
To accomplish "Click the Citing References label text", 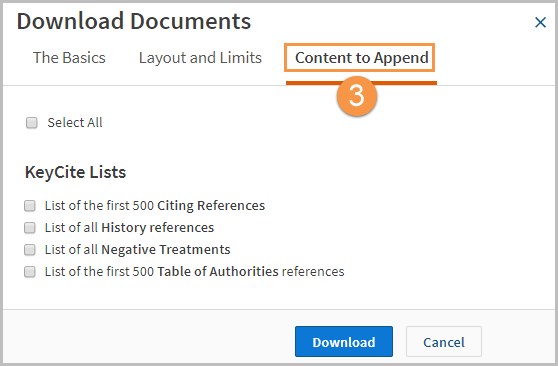I will (155, 206).
